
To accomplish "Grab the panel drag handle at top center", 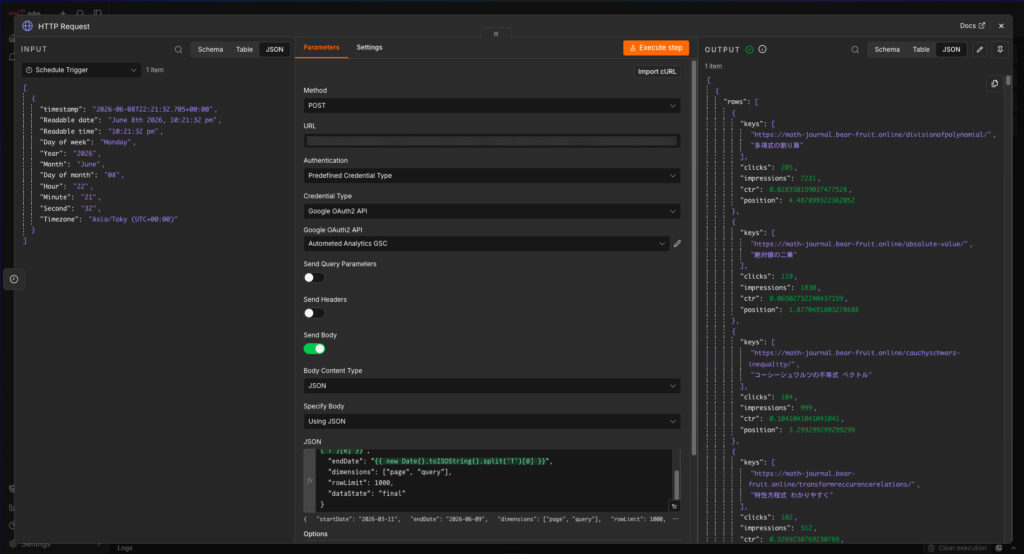I will tap(496, 34).
